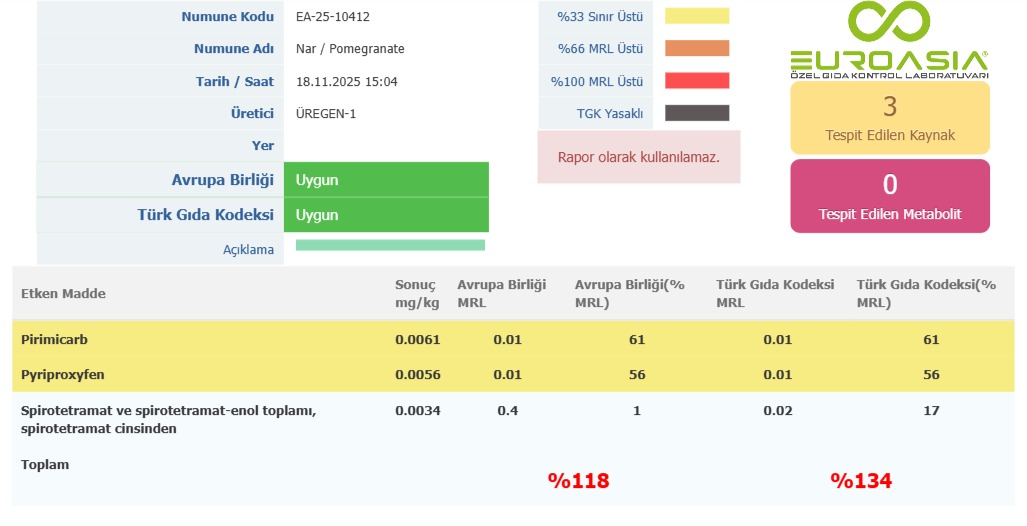The image size is (1027, 526).
Task: Click the Avrupa Birliği(% MRL) column header
Action: (629, 293)
